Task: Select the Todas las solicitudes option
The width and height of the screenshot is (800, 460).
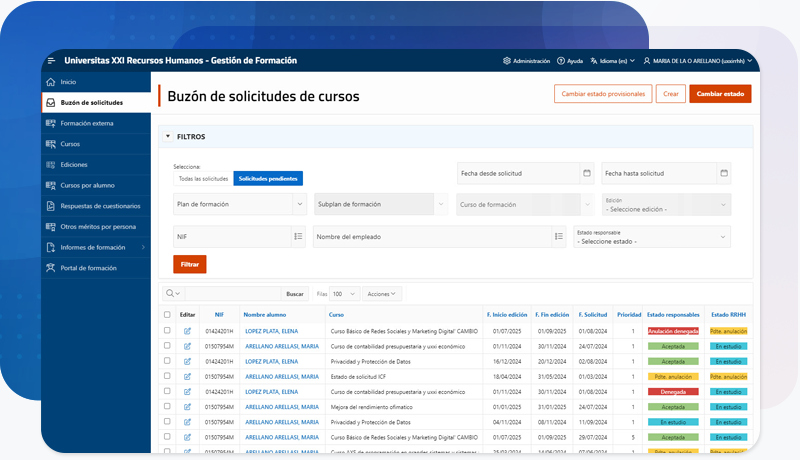Action: pyautogui.click(x=203, y=179)
